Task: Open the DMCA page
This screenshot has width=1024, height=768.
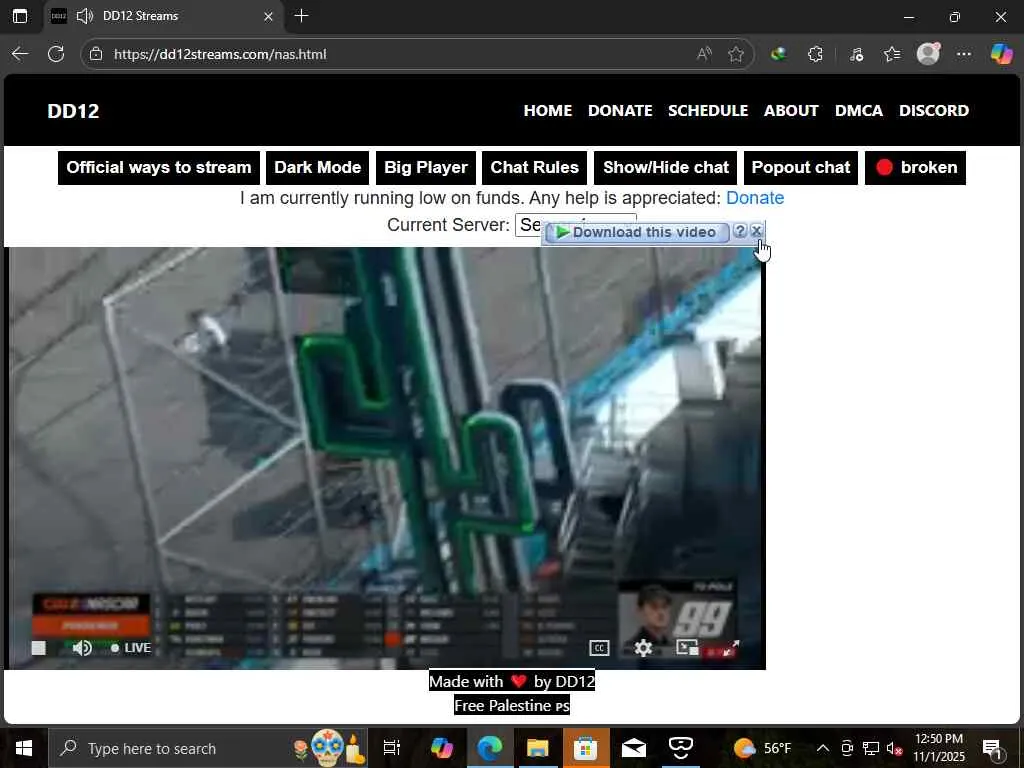Action: pyautogui.click(x=859, y=110)
